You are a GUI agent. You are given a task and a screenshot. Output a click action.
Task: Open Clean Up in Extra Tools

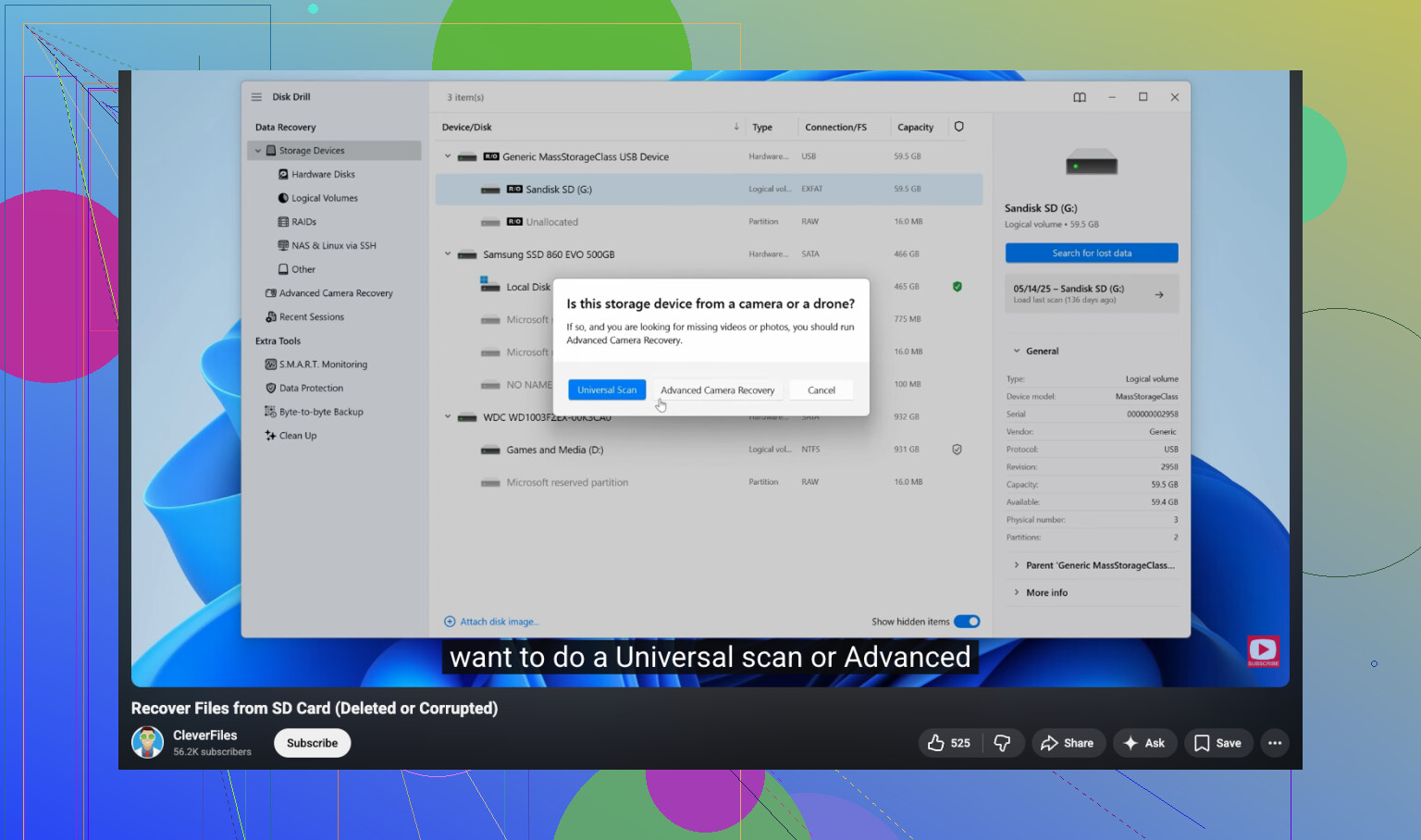pyautogui.click(x=298, y=436)
